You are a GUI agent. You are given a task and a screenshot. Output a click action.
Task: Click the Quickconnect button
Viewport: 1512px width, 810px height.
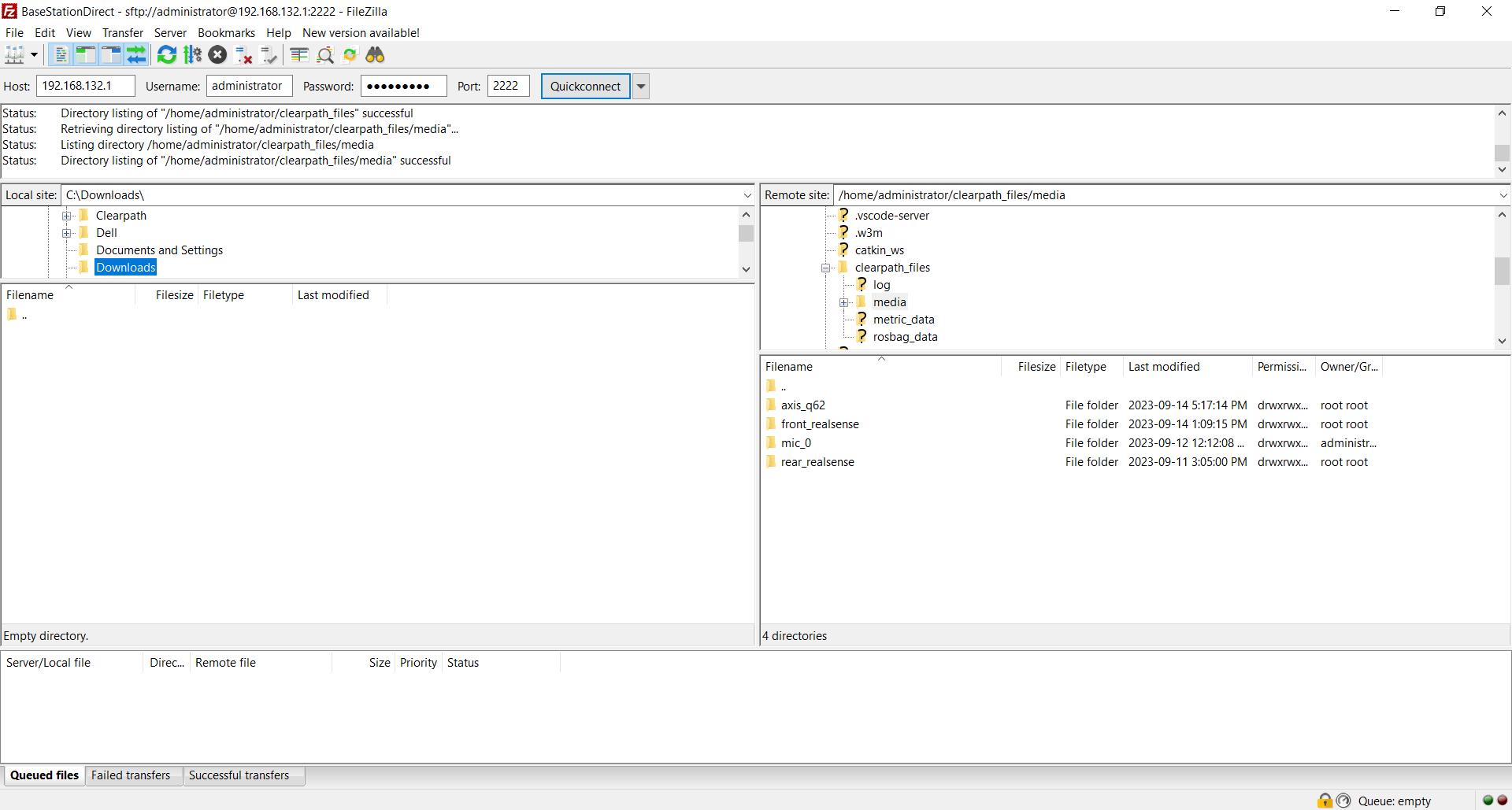click(585, 87)
